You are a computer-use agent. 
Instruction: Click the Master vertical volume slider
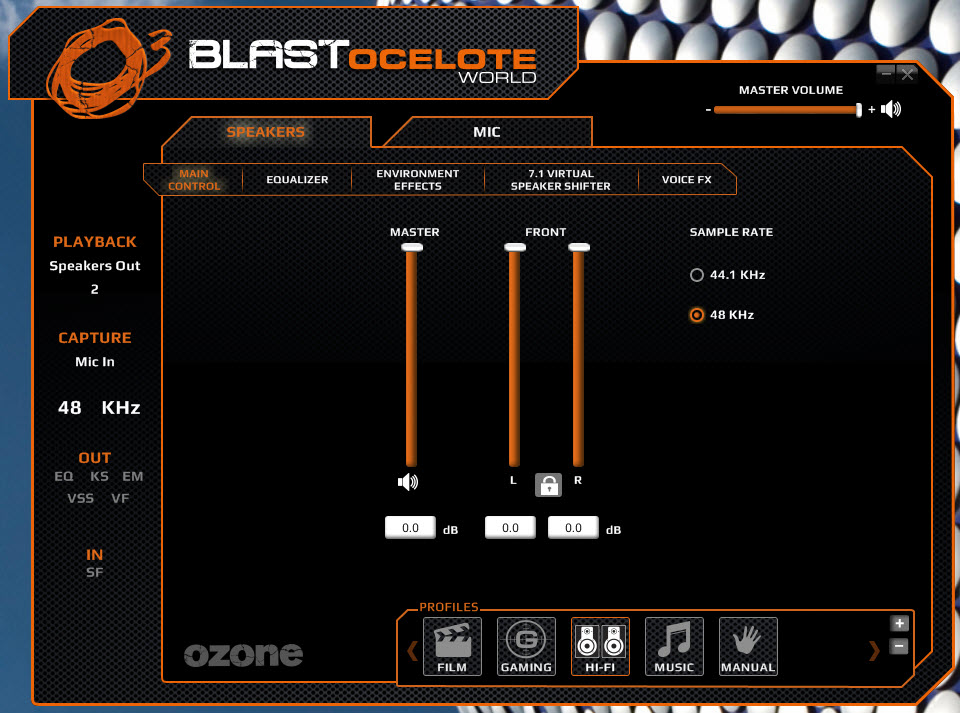[x=411, y=355]
